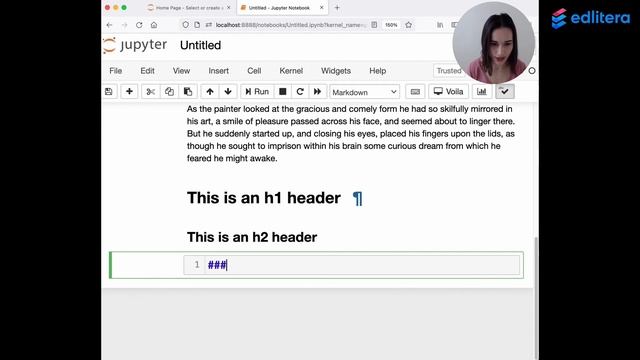Screen dimensions: 640x360
Task: Click the 'This is an h1 header' heading
Action: 264,198
